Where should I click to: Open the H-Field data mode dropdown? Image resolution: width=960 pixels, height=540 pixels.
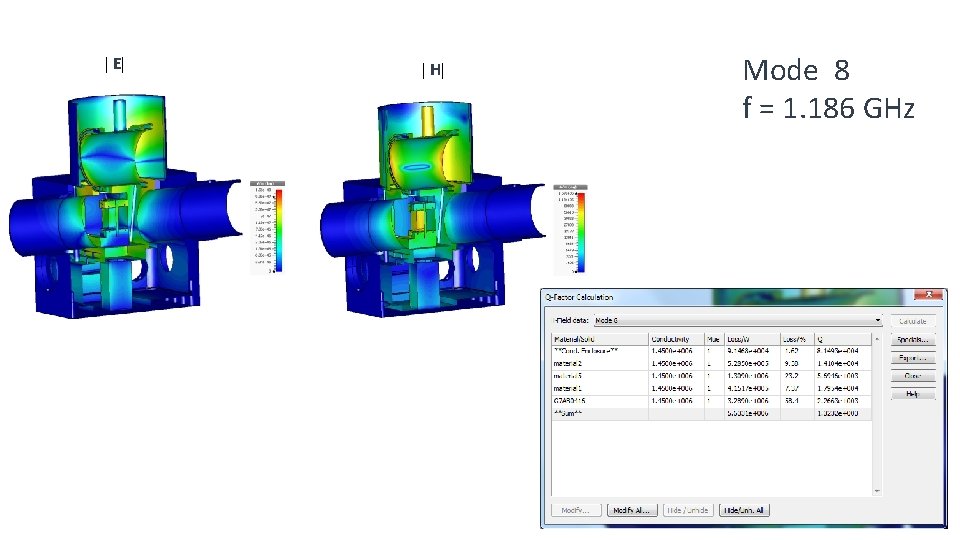738,320
